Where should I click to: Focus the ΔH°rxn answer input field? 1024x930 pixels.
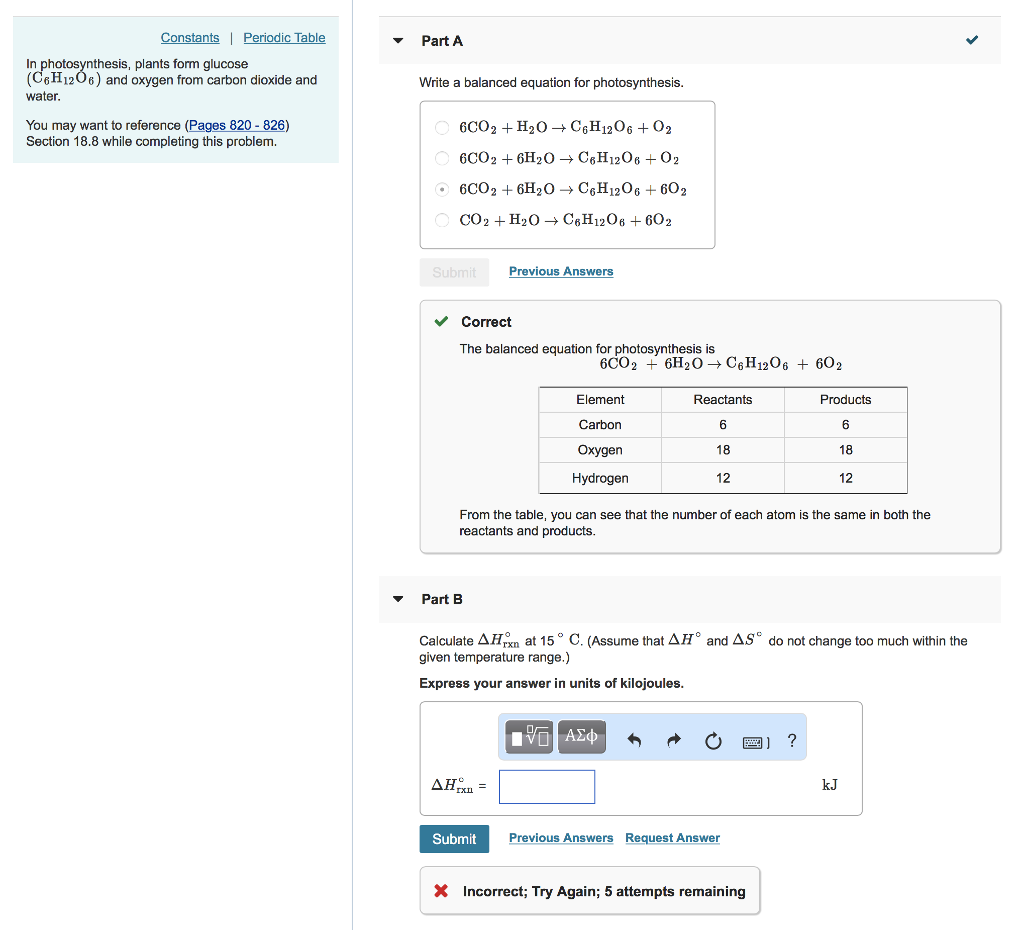tap(547, 787)
